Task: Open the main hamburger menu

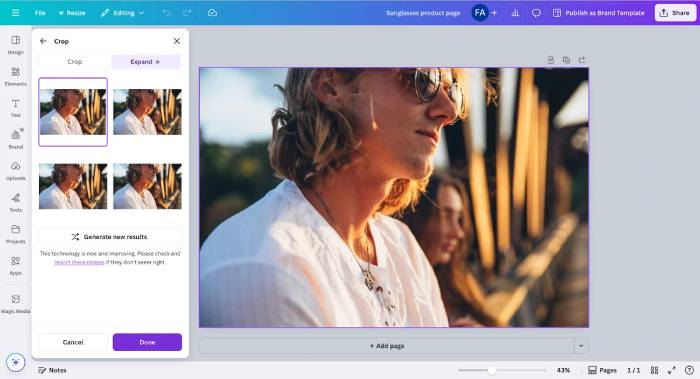Action: [x=16, y=13]
